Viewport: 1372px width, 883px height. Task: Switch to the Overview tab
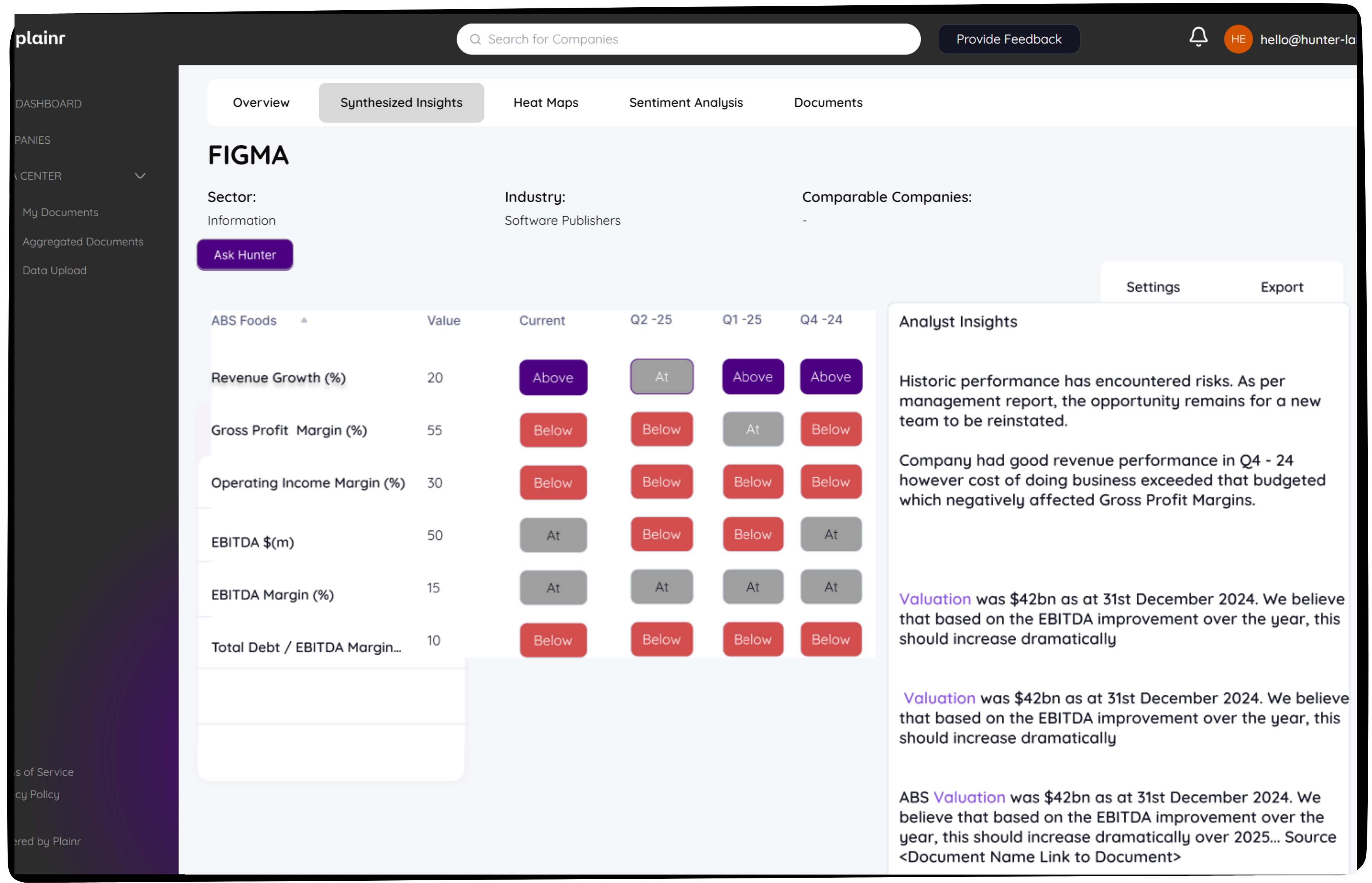[x=261, y=103]
